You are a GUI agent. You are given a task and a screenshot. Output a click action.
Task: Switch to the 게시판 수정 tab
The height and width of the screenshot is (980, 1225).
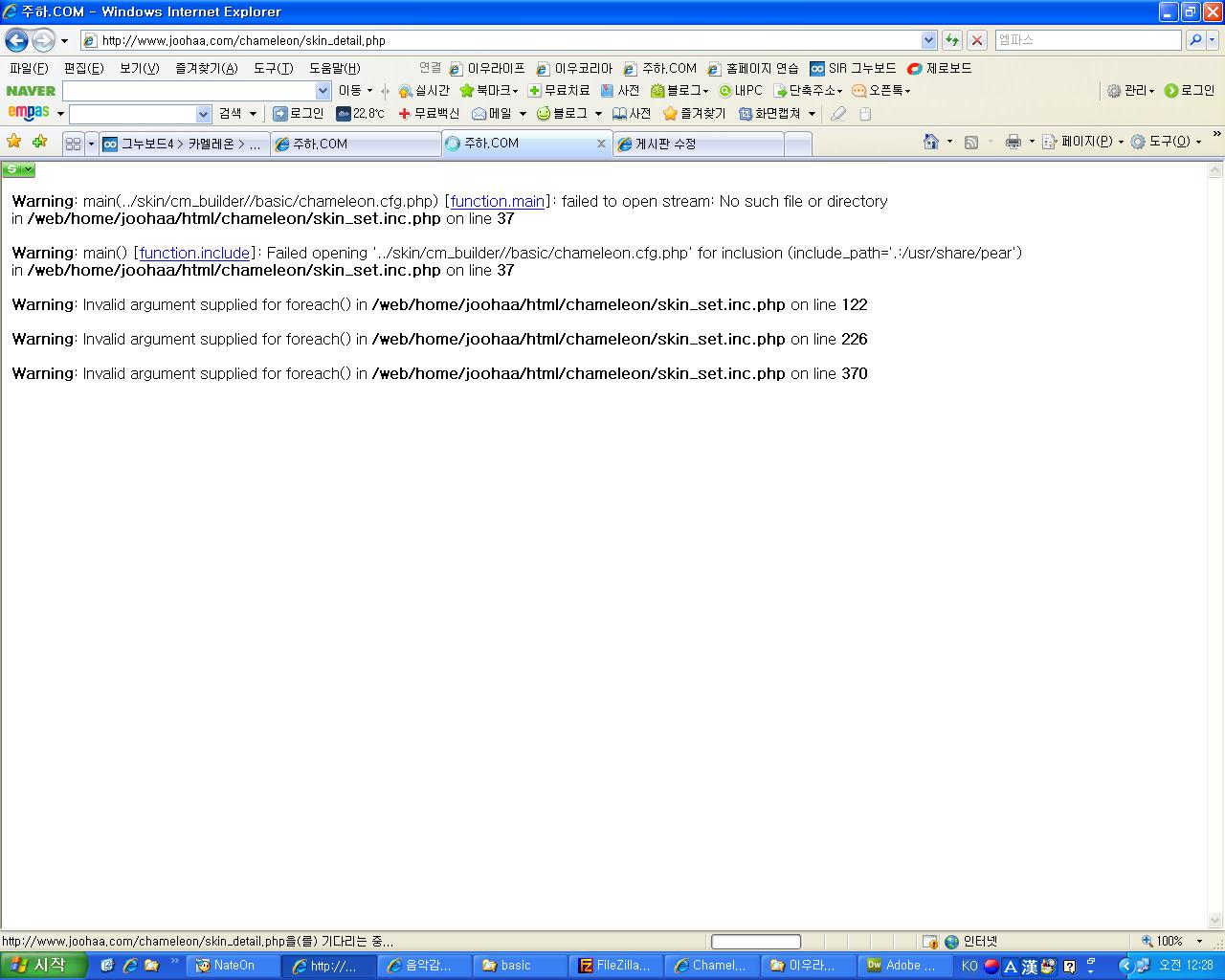(699, 144)
